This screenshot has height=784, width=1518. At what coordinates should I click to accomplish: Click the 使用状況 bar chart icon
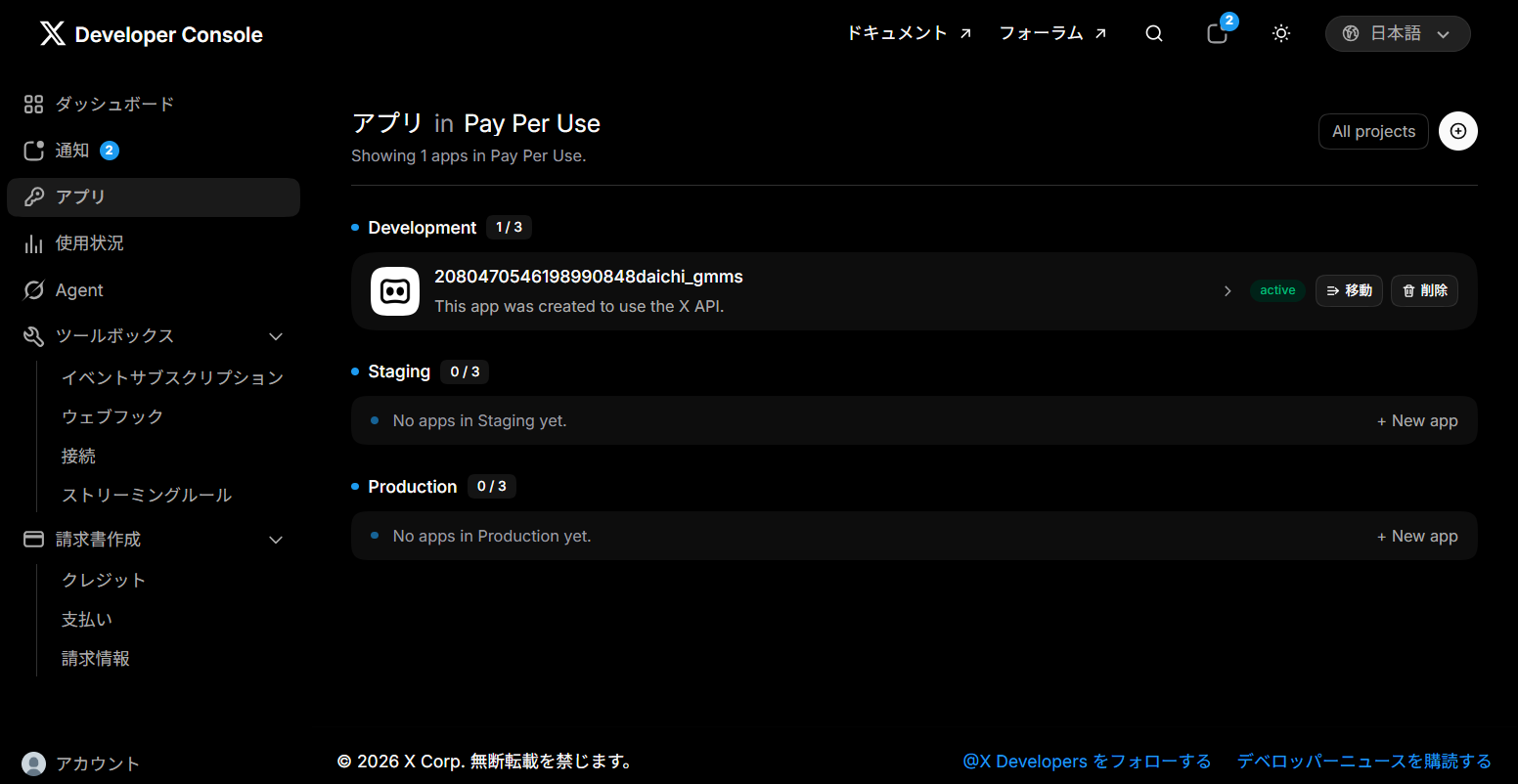[33, 243]
